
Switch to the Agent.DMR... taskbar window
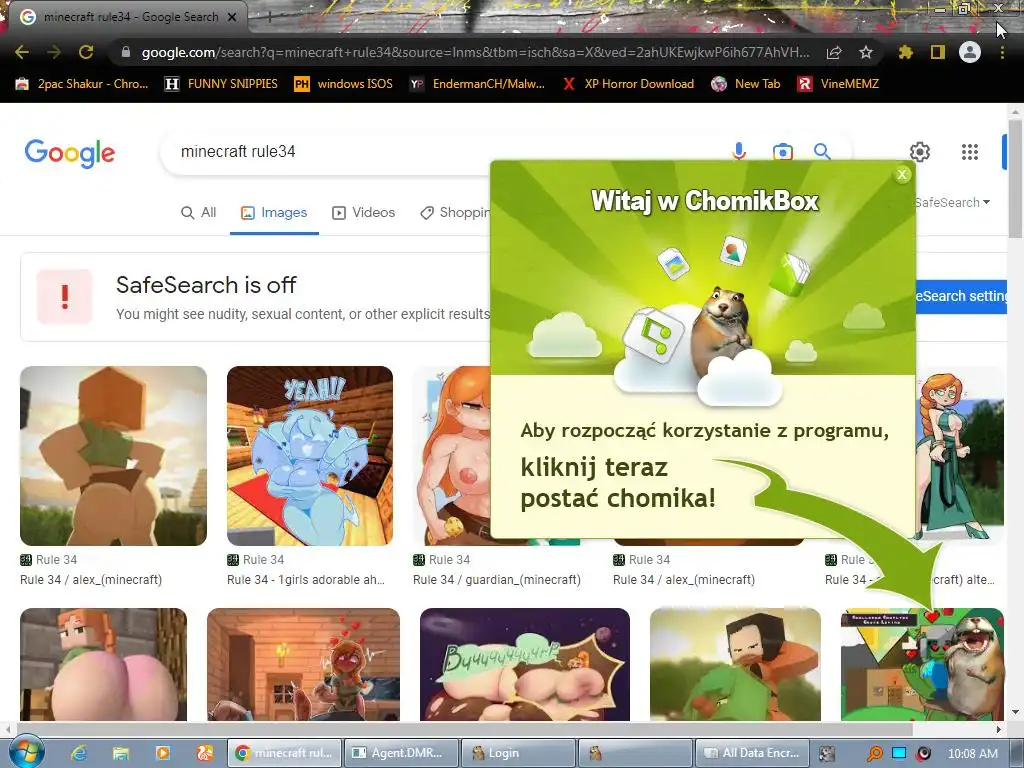pyautogui.click(x=400, y=753)
